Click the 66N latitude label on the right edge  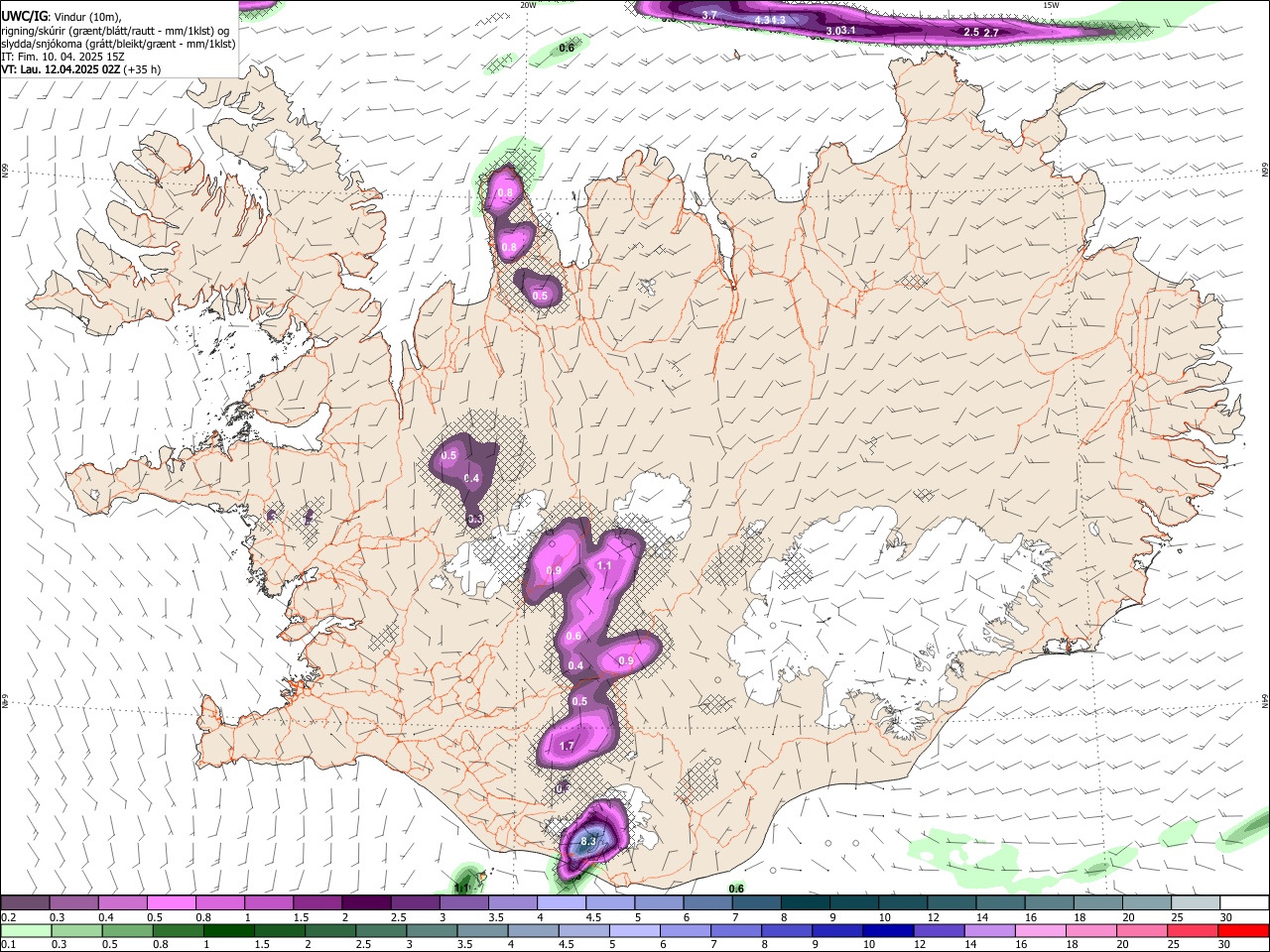point(1265,170)
